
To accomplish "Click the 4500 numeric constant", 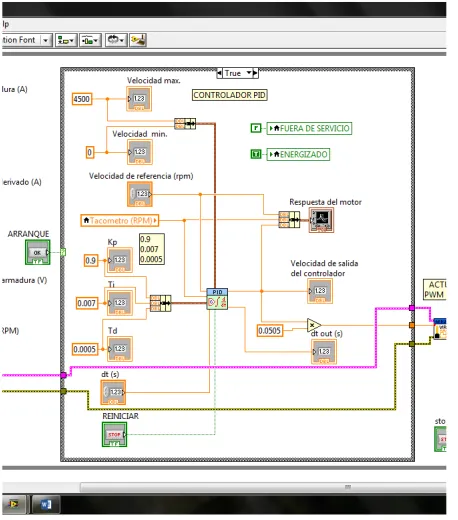I will tap(82, 99).
